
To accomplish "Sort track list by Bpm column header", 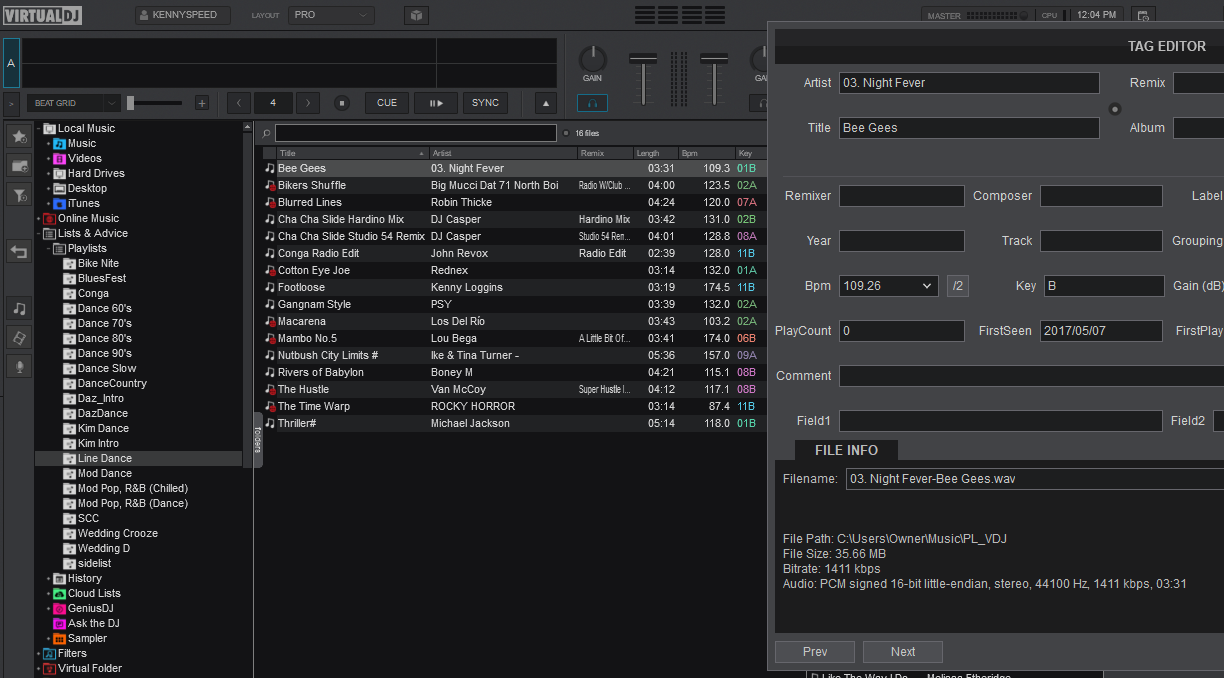I will (706, 153).
